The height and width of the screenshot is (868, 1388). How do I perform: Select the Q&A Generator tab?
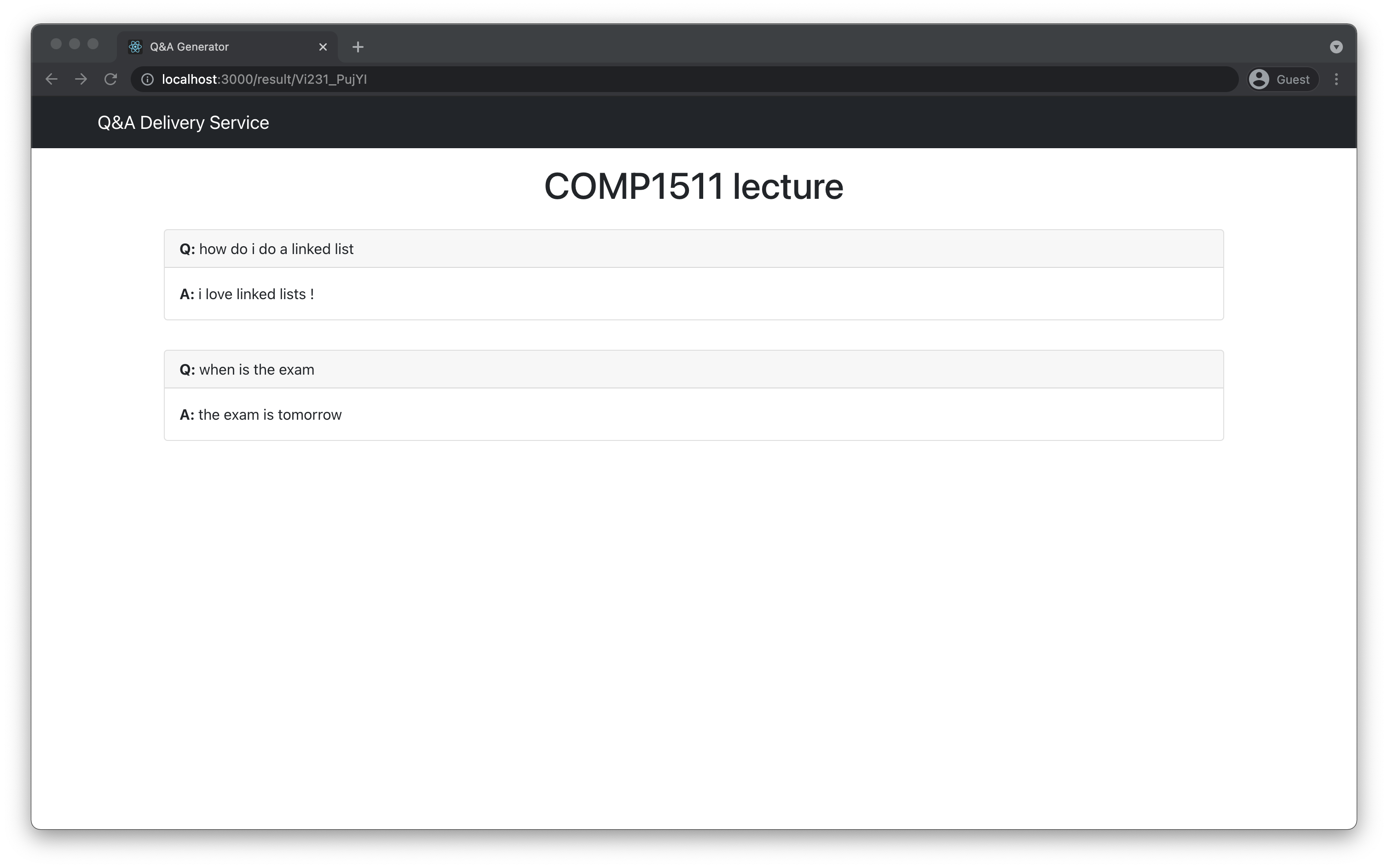click(x=228, y=47)
